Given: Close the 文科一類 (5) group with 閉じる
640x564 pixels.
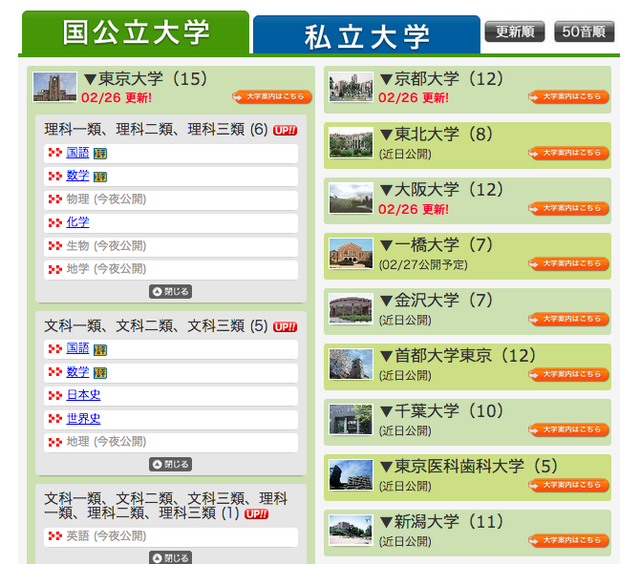Looking at the screenshot, I should click(x=171, y=464).
